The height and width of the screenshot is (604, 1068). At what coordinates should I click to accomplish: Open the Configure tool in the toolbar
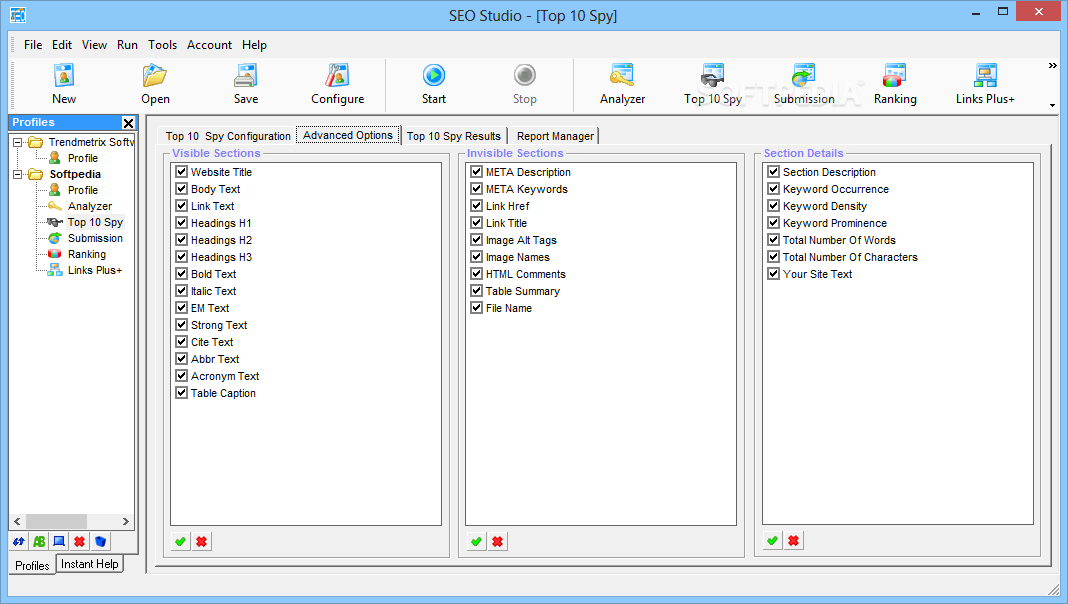[337, 84]
